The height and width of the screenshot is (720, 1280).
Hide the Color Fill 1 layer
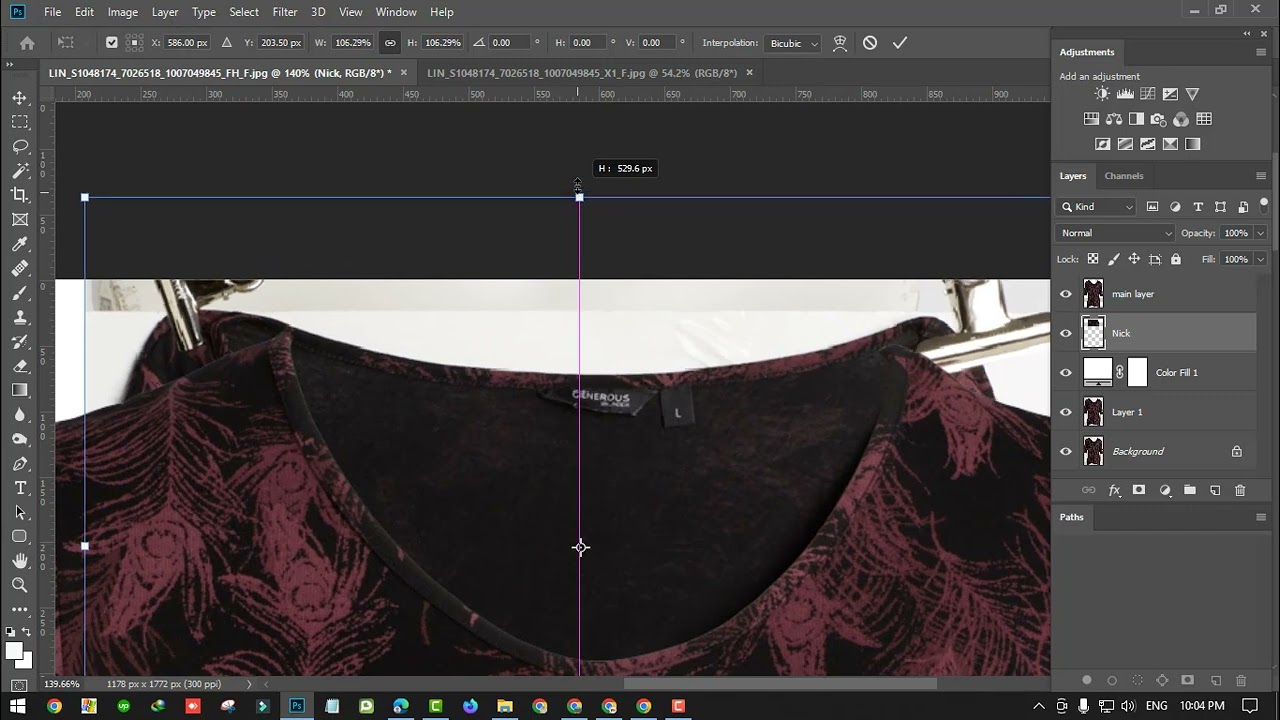point(1066,373)
